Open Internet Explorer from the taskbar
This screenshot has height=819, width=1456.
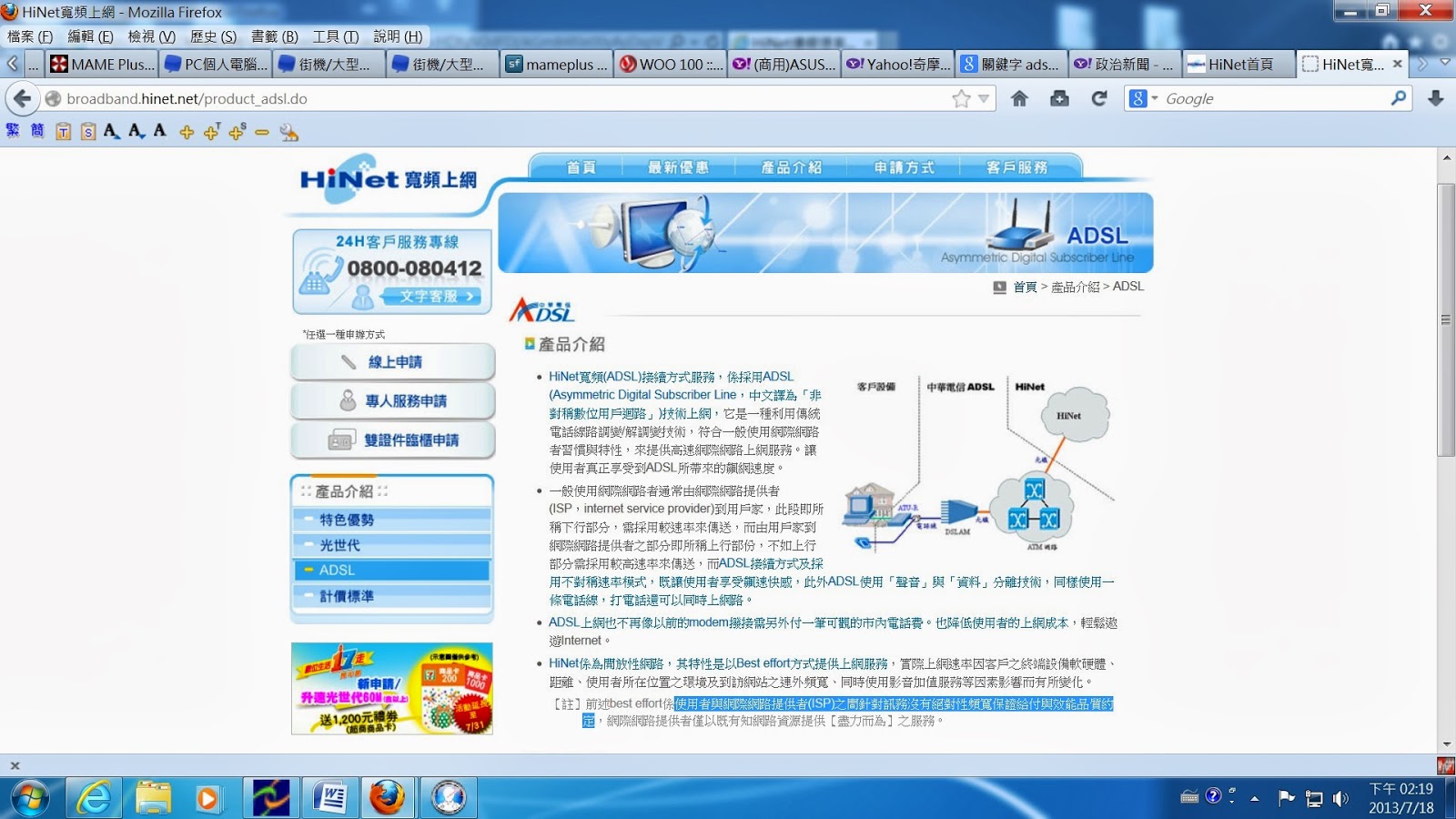point(94,798)
